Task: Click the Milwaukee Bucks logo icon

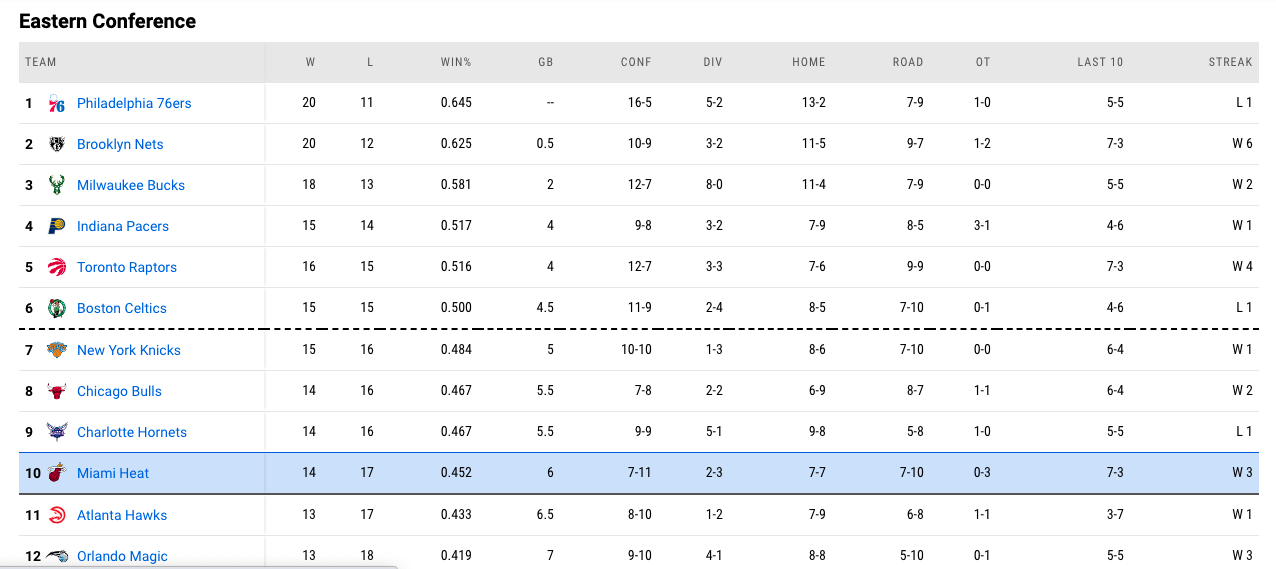Action: pos(57,185)
